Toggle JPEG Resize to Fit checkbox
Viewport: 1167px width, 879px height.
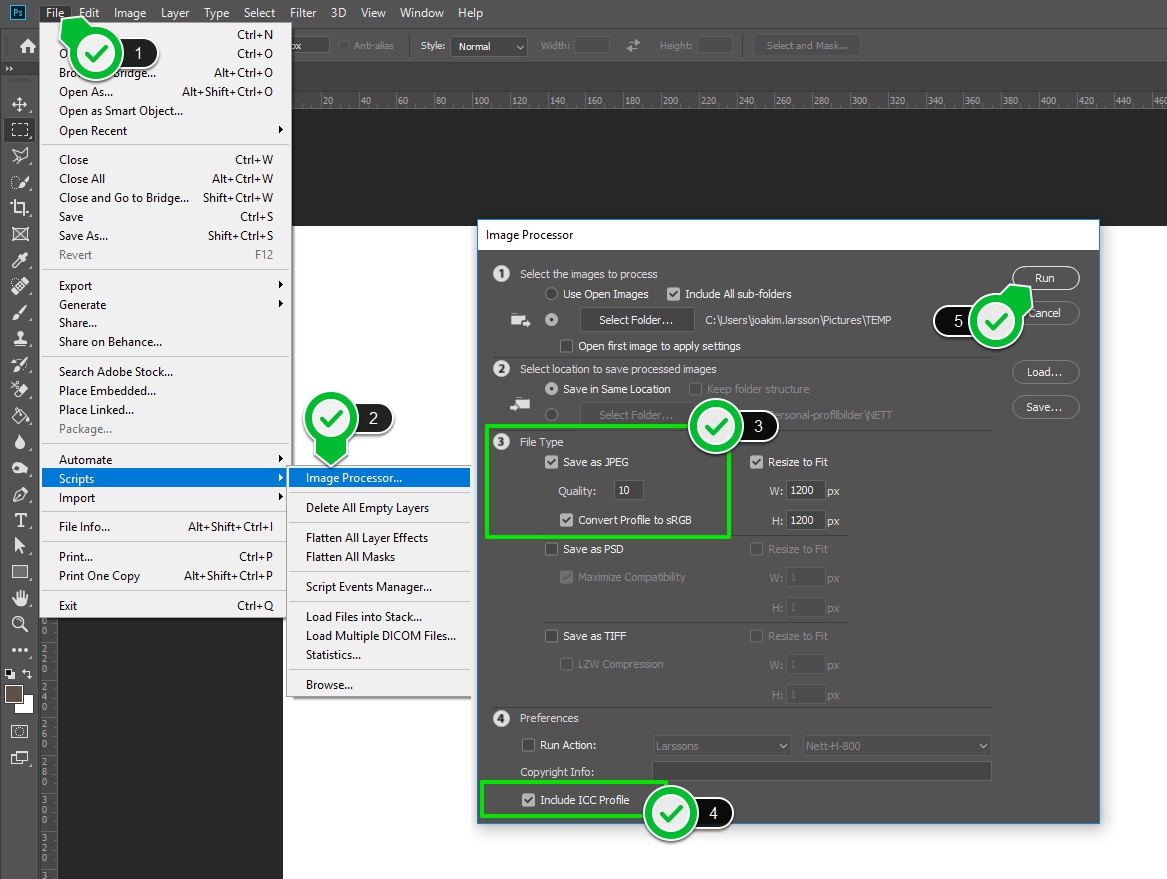[756, 462]
